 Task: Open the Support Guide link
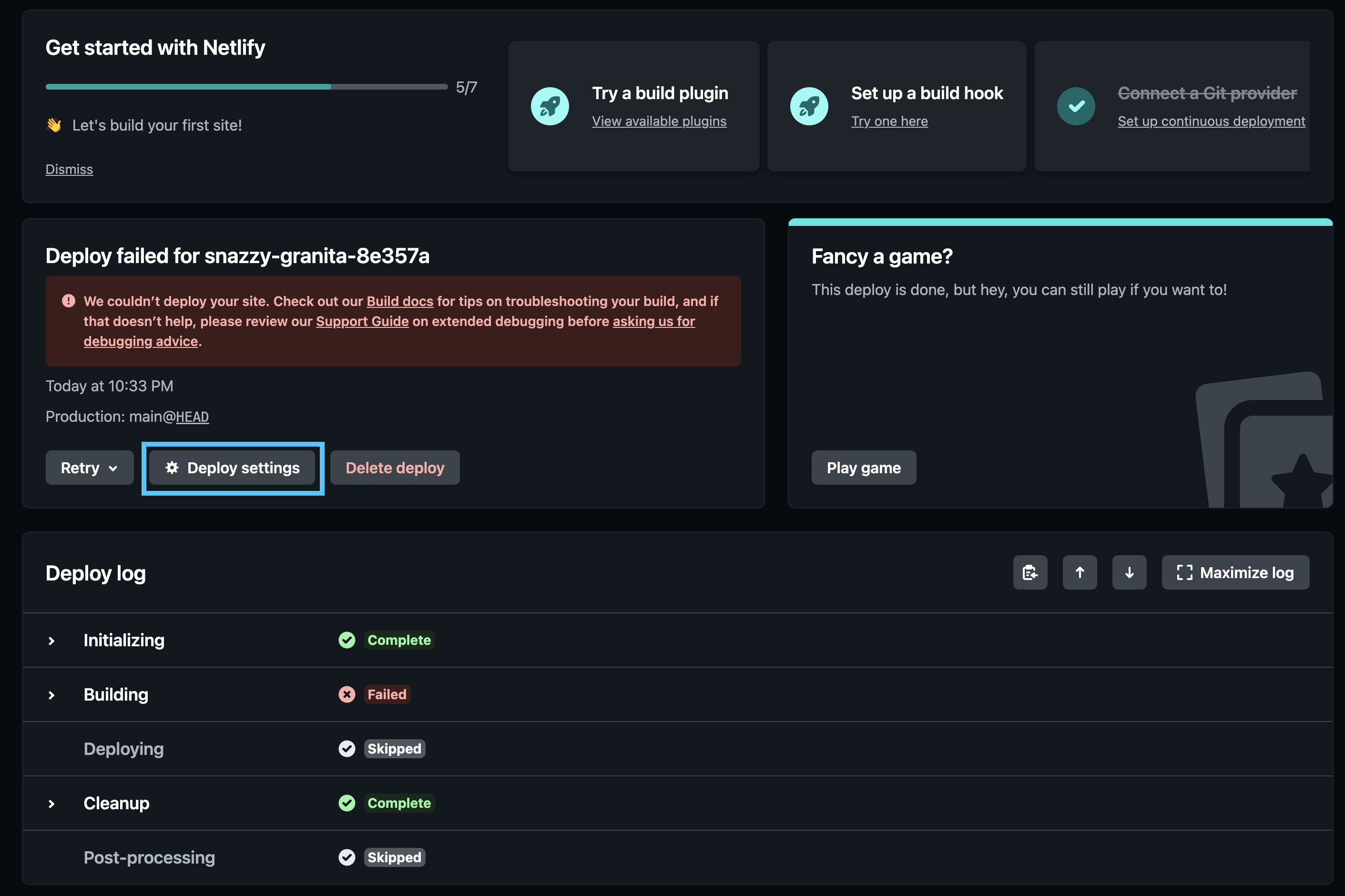tap(362, 321)
